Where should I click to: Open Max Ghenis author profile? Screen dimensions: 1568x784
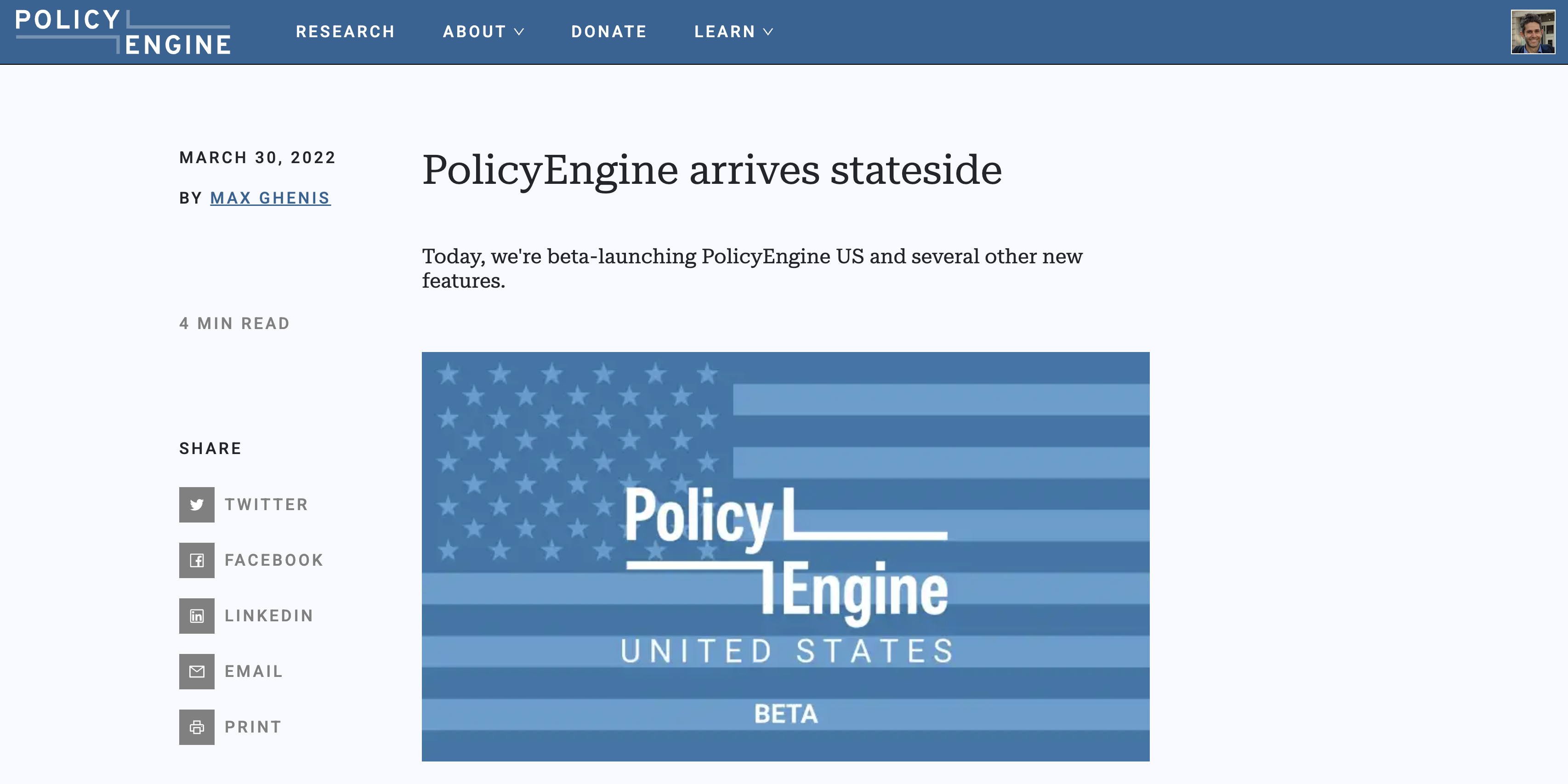pyautogui.click(x=270, y=198)
